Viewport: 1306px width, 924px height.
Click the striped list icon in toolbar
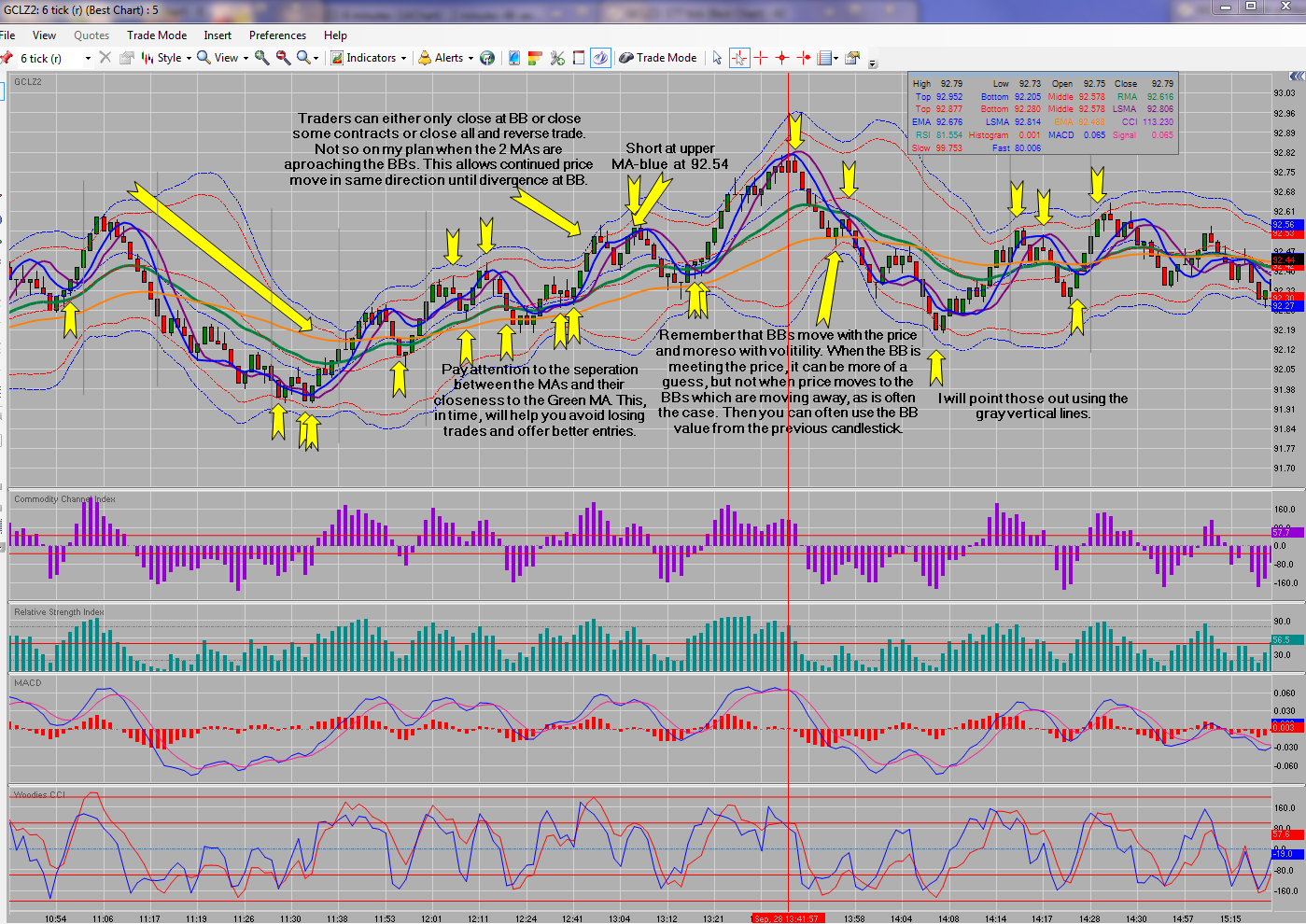pos(824,58)
